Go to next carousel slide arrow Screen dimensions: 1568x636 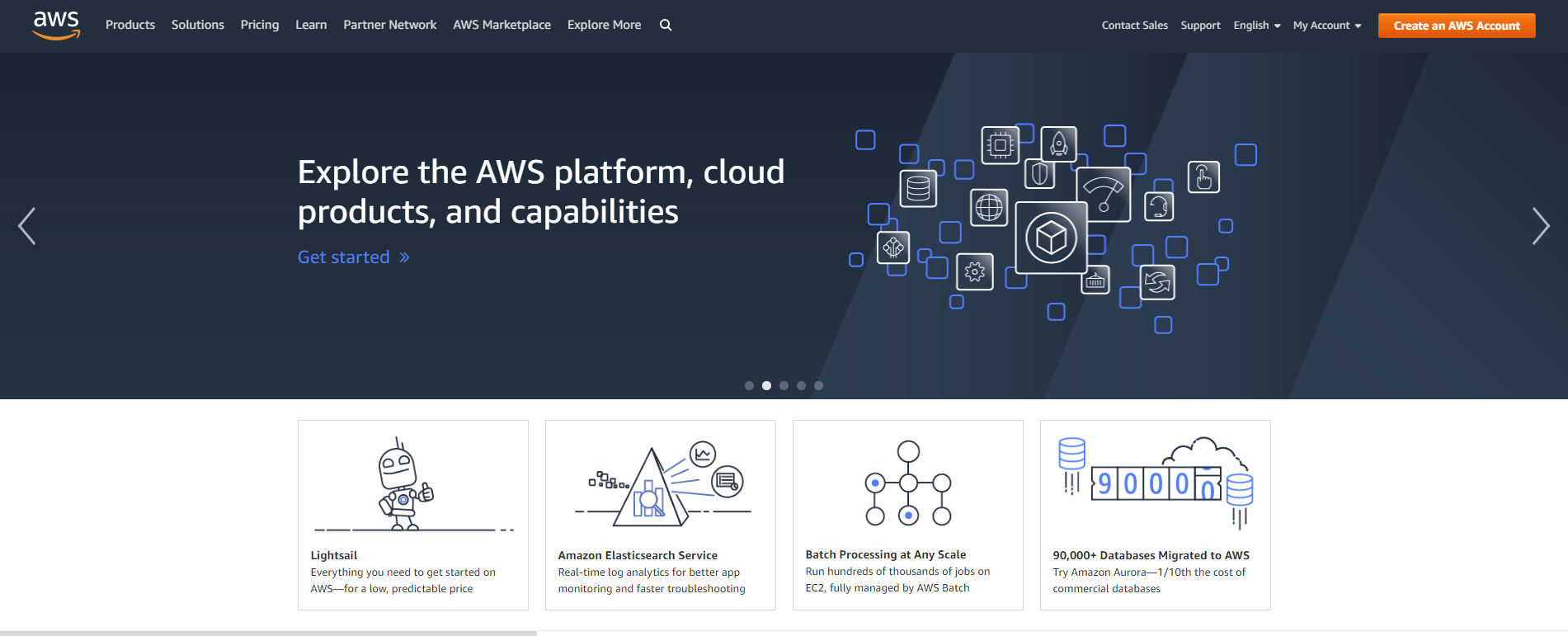click(x=1541, y=226)
